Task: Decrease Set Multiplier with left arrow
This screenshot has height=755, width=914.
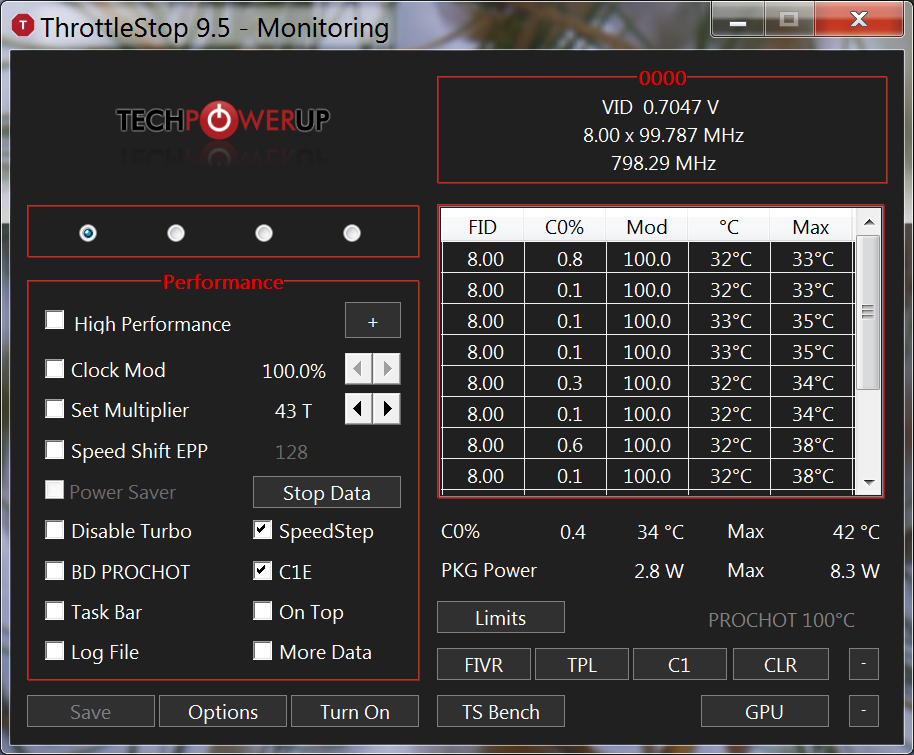Action: pyautogui.click(x=358, y=409)
